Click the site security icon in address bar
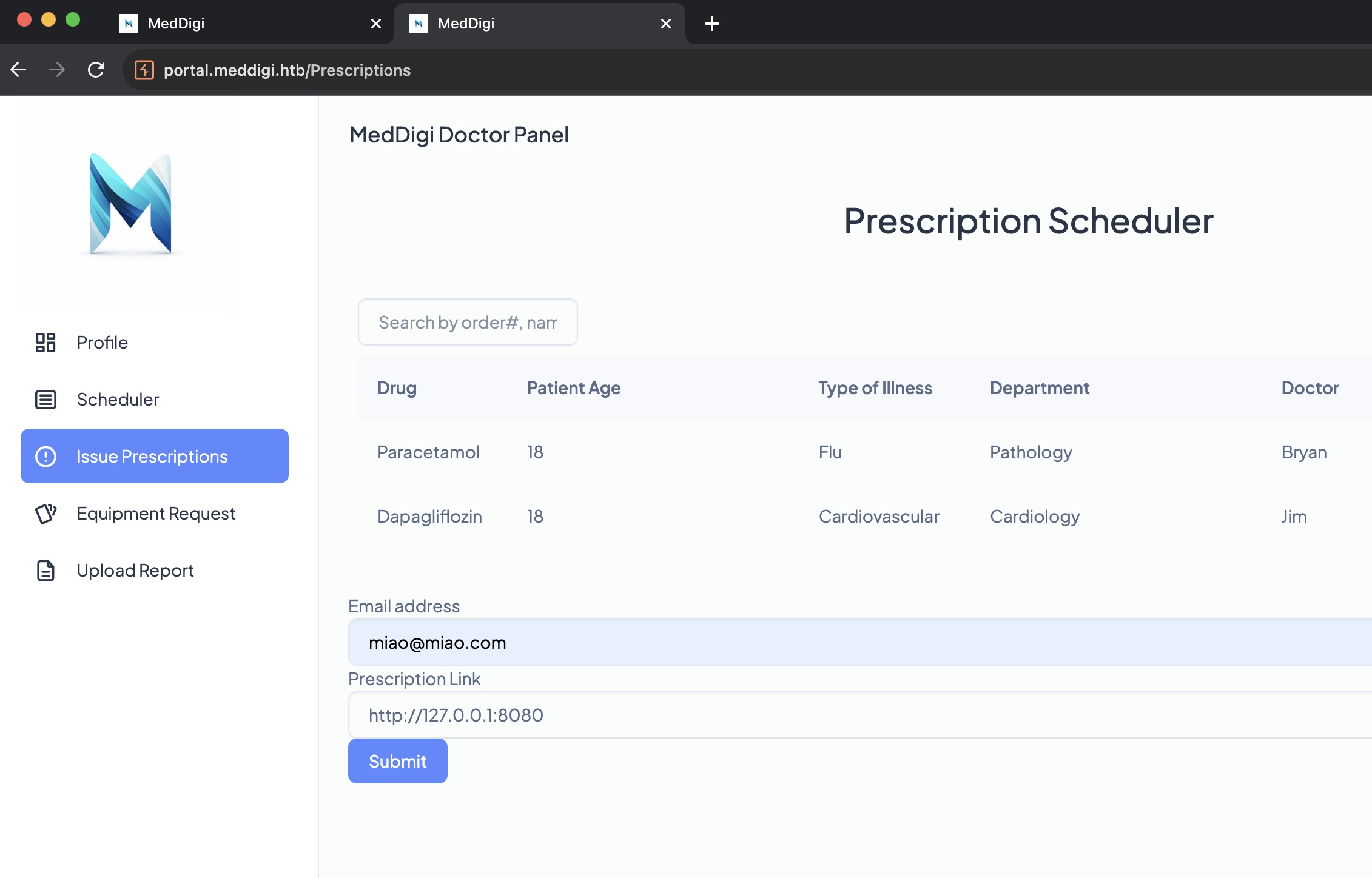Image resolution: width=1372 pixels, height=878 pixels. pyautogui.click(x=144, y=70)
